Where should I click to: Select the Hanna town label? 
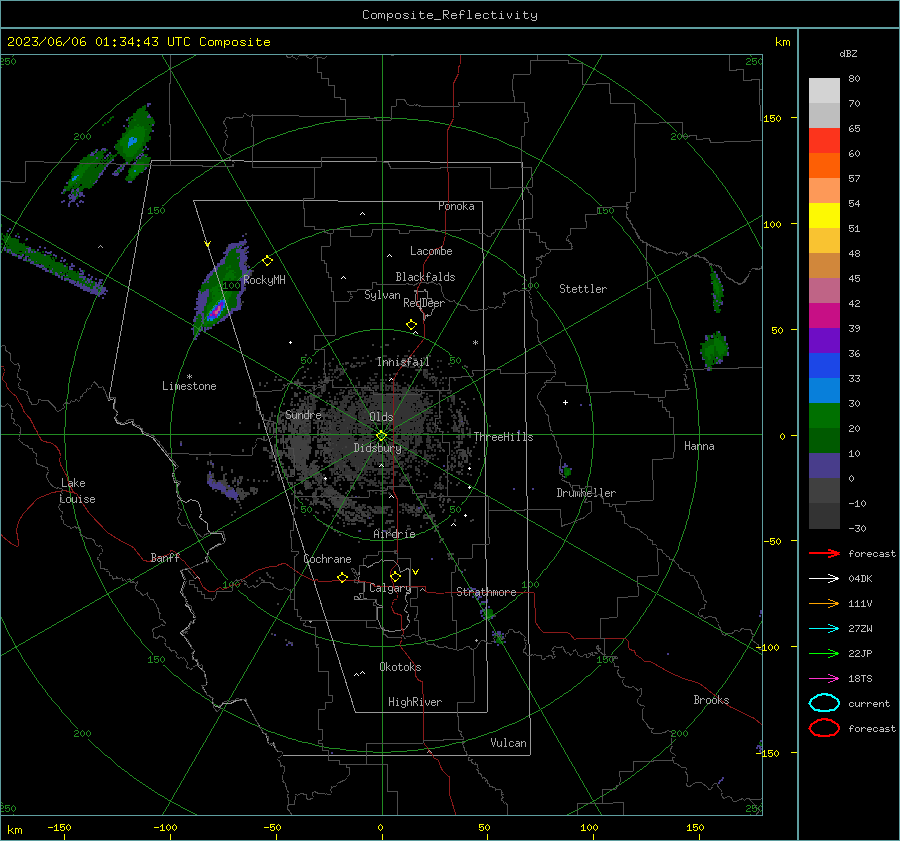click(x=699, y=446)
